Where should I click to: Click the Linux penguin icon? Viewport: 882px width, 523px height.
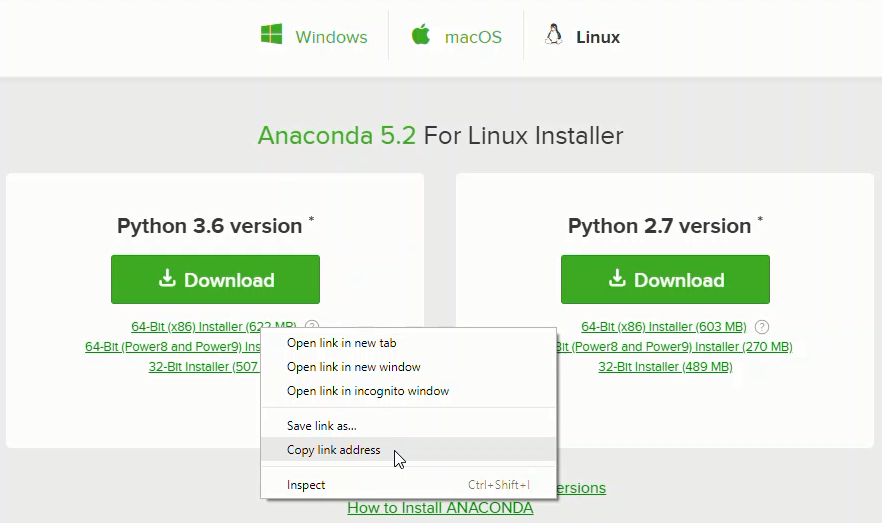click(554, 35)
